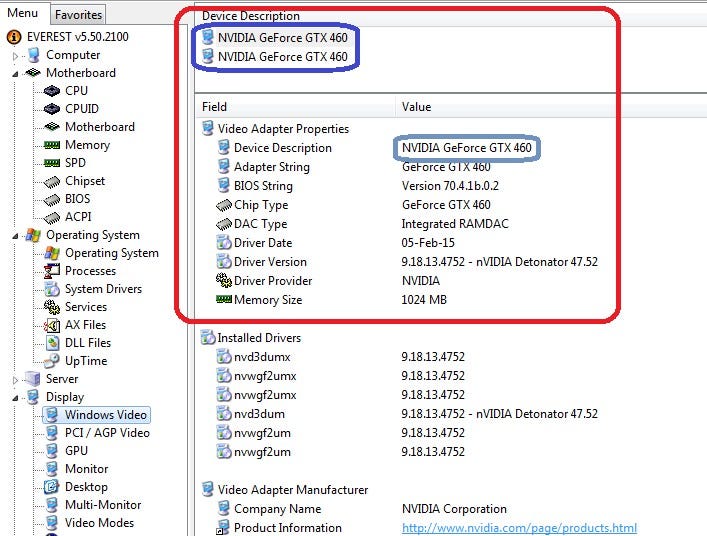
Task: Click the Computer icon in tree
Action: 33,55
